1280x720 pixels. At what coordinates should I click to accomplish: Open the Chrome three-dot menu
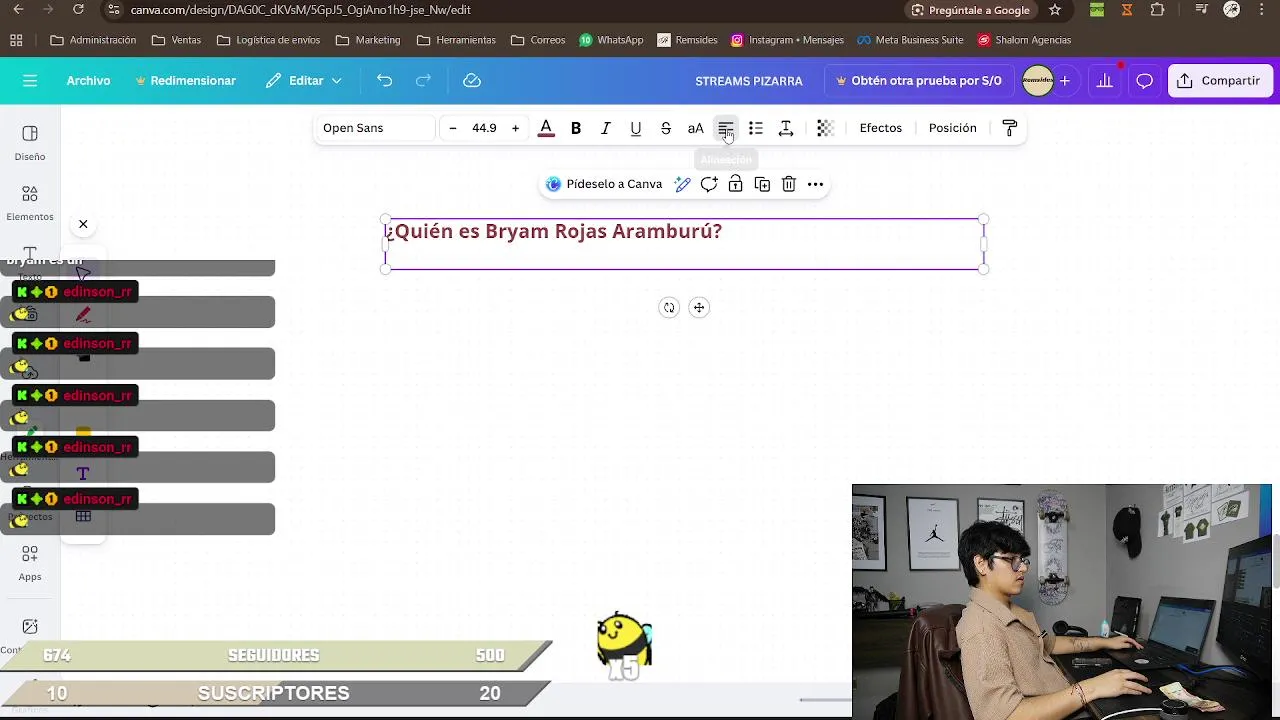coord(1262,10)
